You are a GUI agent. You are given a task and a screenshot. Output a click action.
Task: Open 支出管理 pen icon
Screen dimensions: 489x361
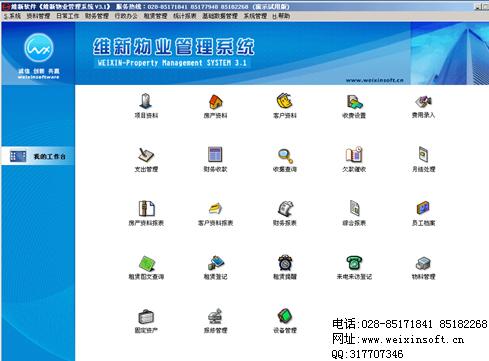coord(146,155)
